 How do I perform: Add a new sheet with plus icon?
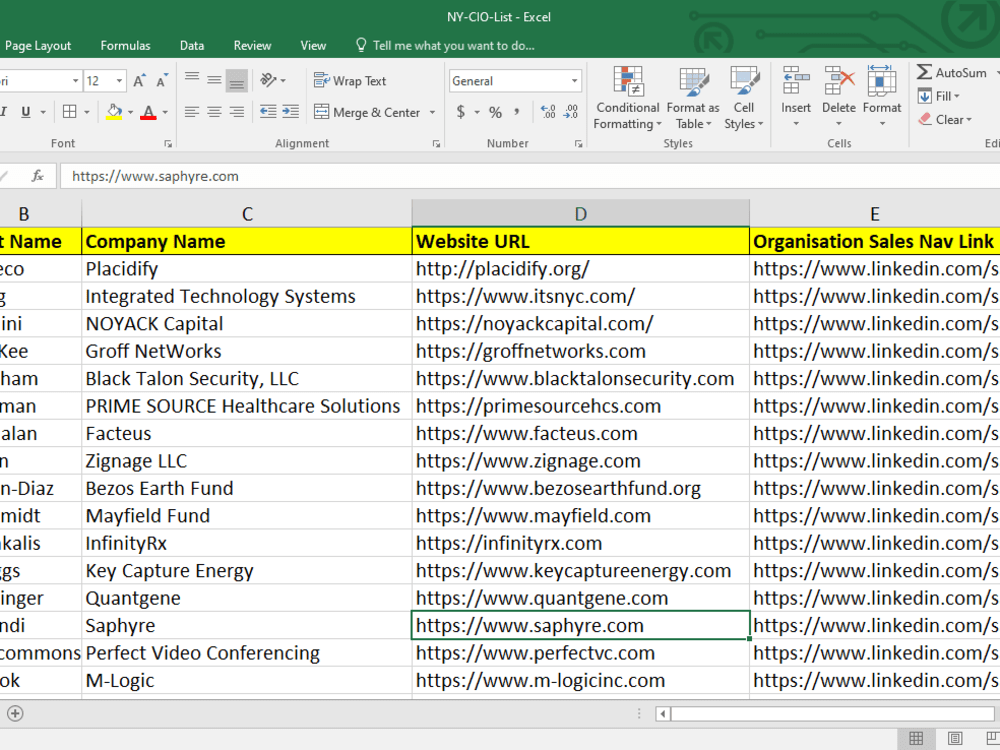(15, 713)
